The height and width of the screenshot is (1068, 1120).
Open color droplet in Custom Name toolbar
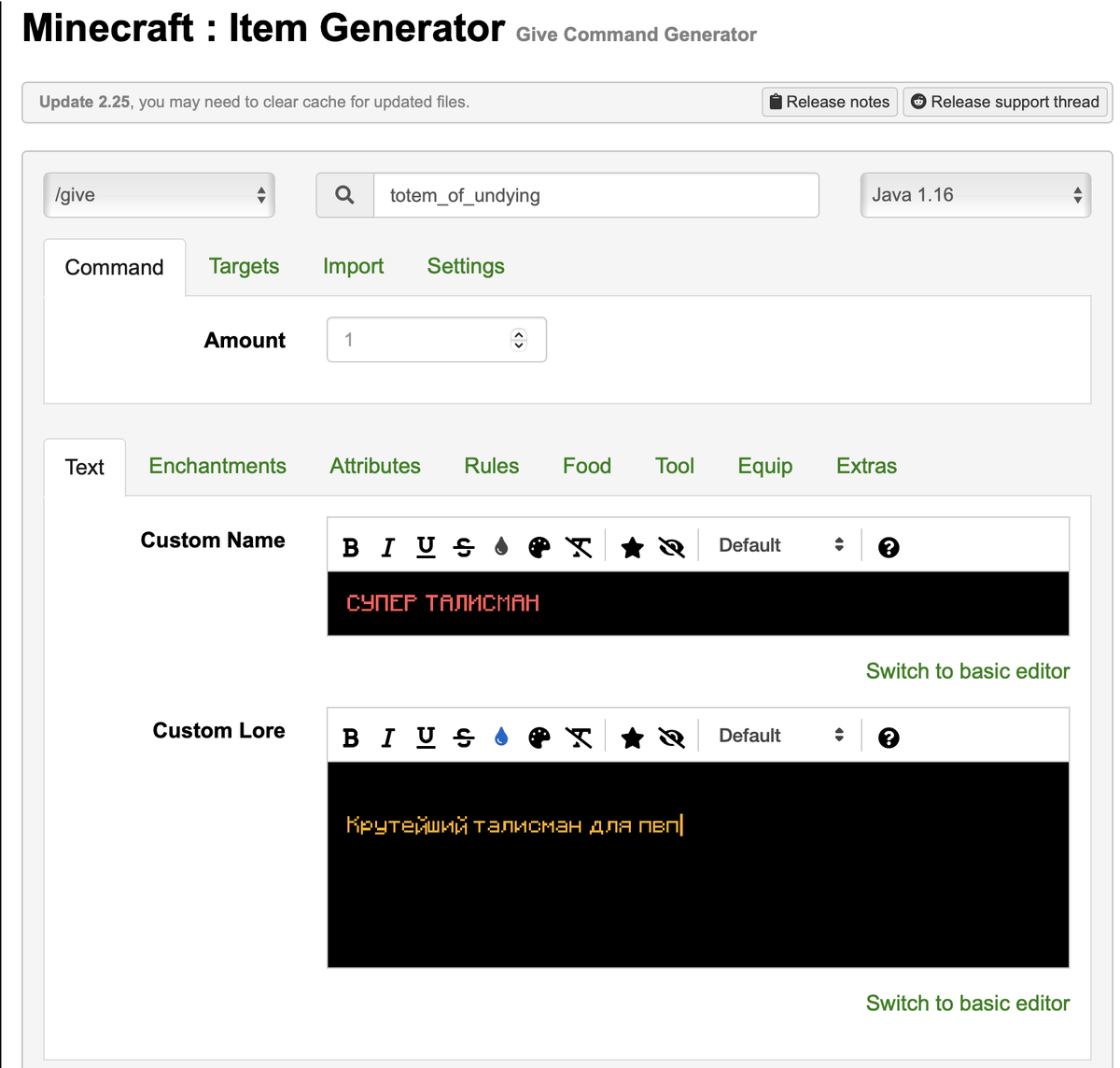pyautogui.click(x=501, y=547)
